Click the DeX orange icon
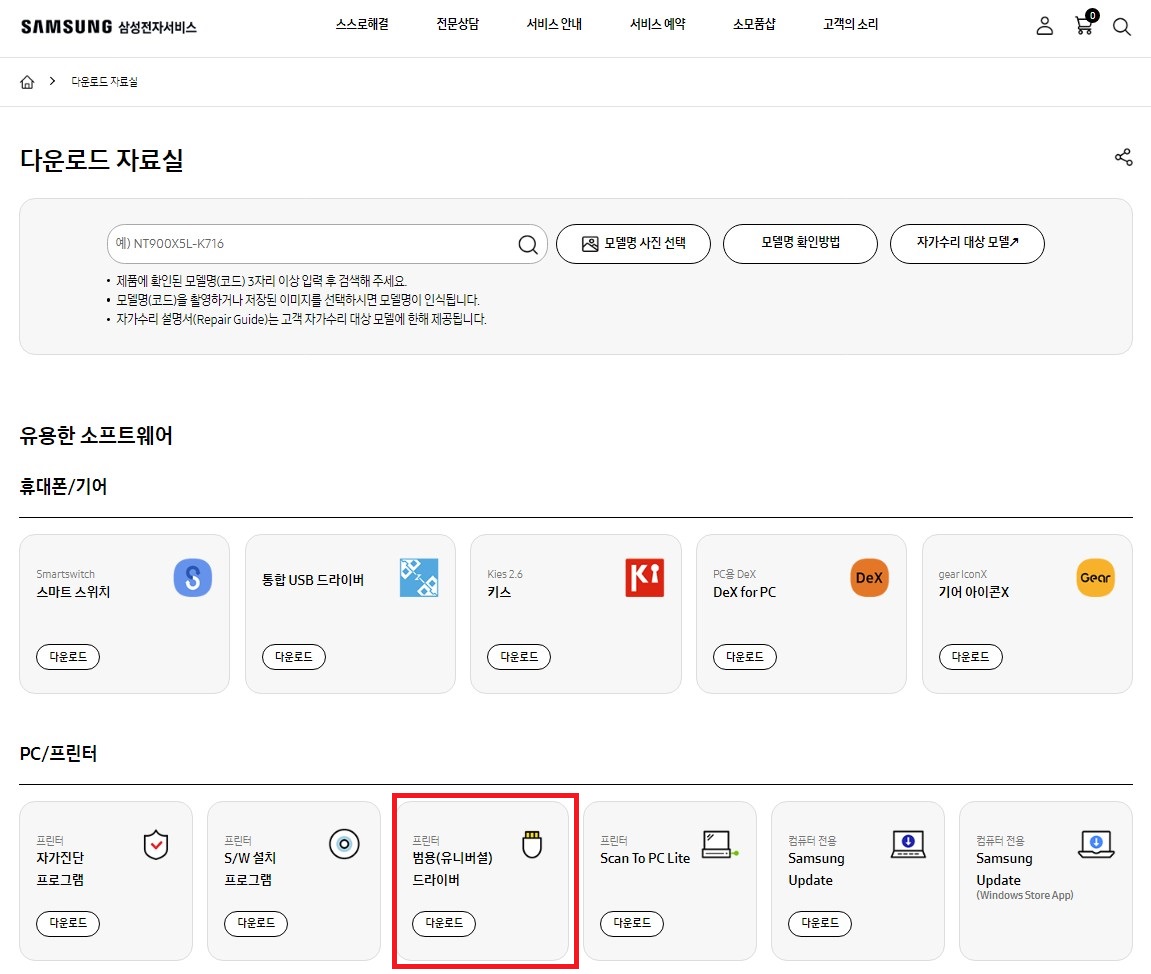The image size is (1151, 974). tap(869, 578)
